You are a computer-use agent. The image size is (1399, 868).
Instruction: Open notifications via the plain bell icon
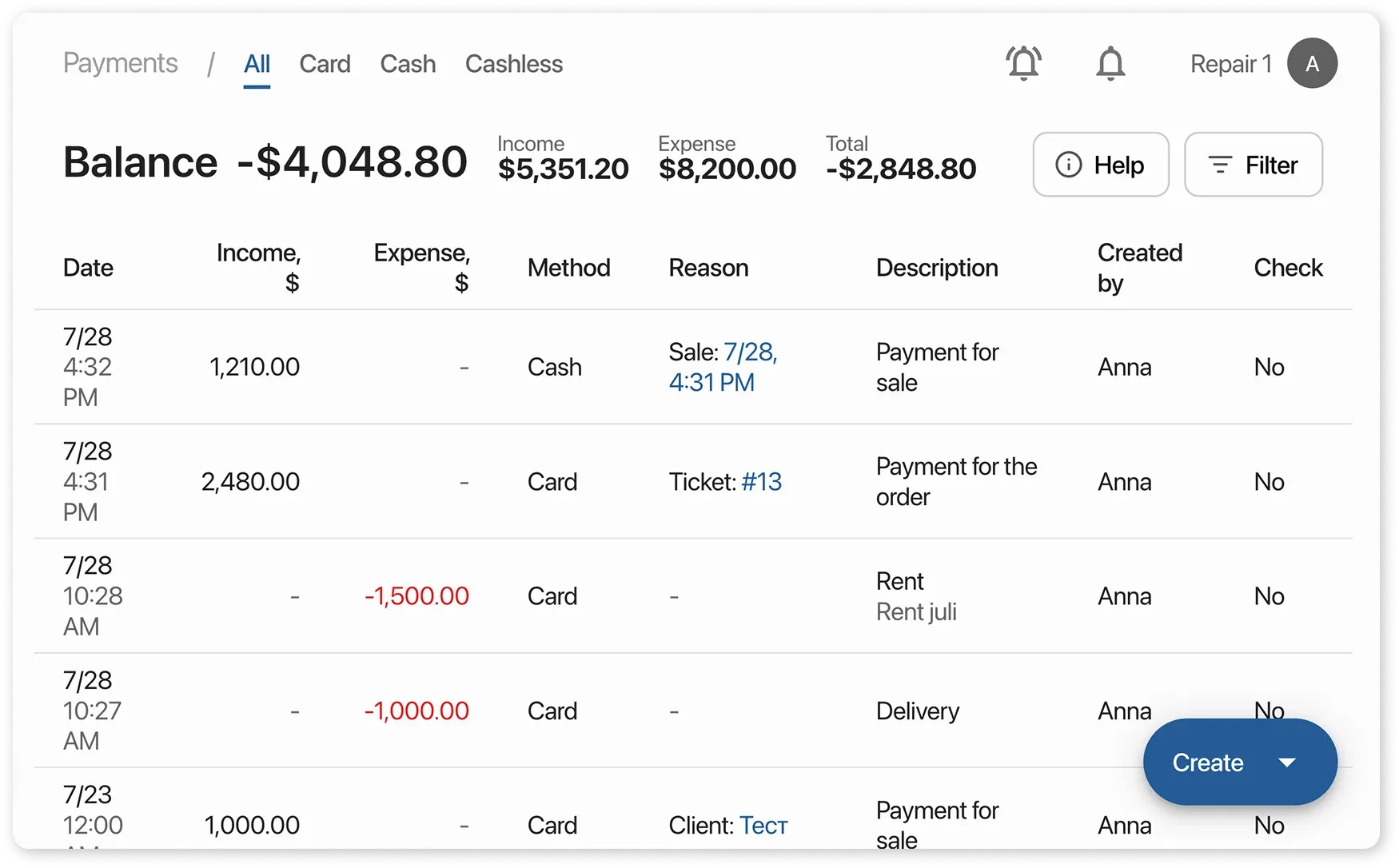tap(1110, 63)
